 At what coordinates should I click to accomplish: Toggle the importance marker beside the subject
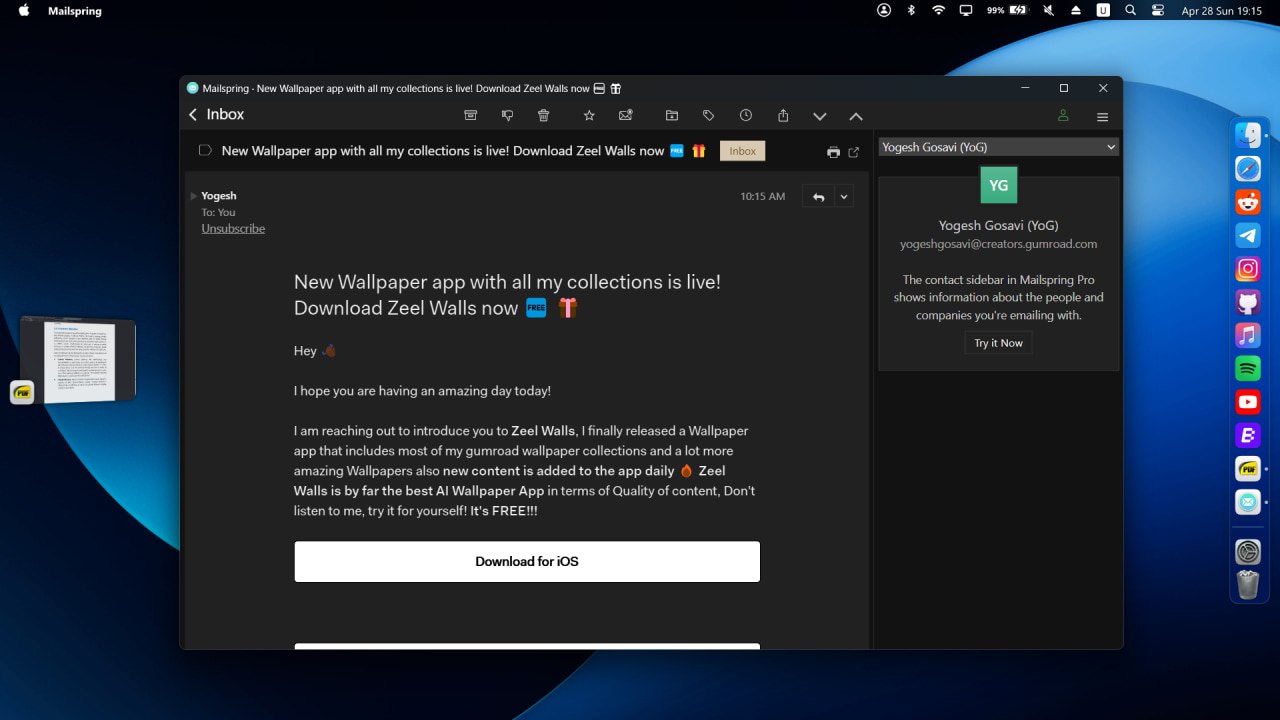[205, 151]
